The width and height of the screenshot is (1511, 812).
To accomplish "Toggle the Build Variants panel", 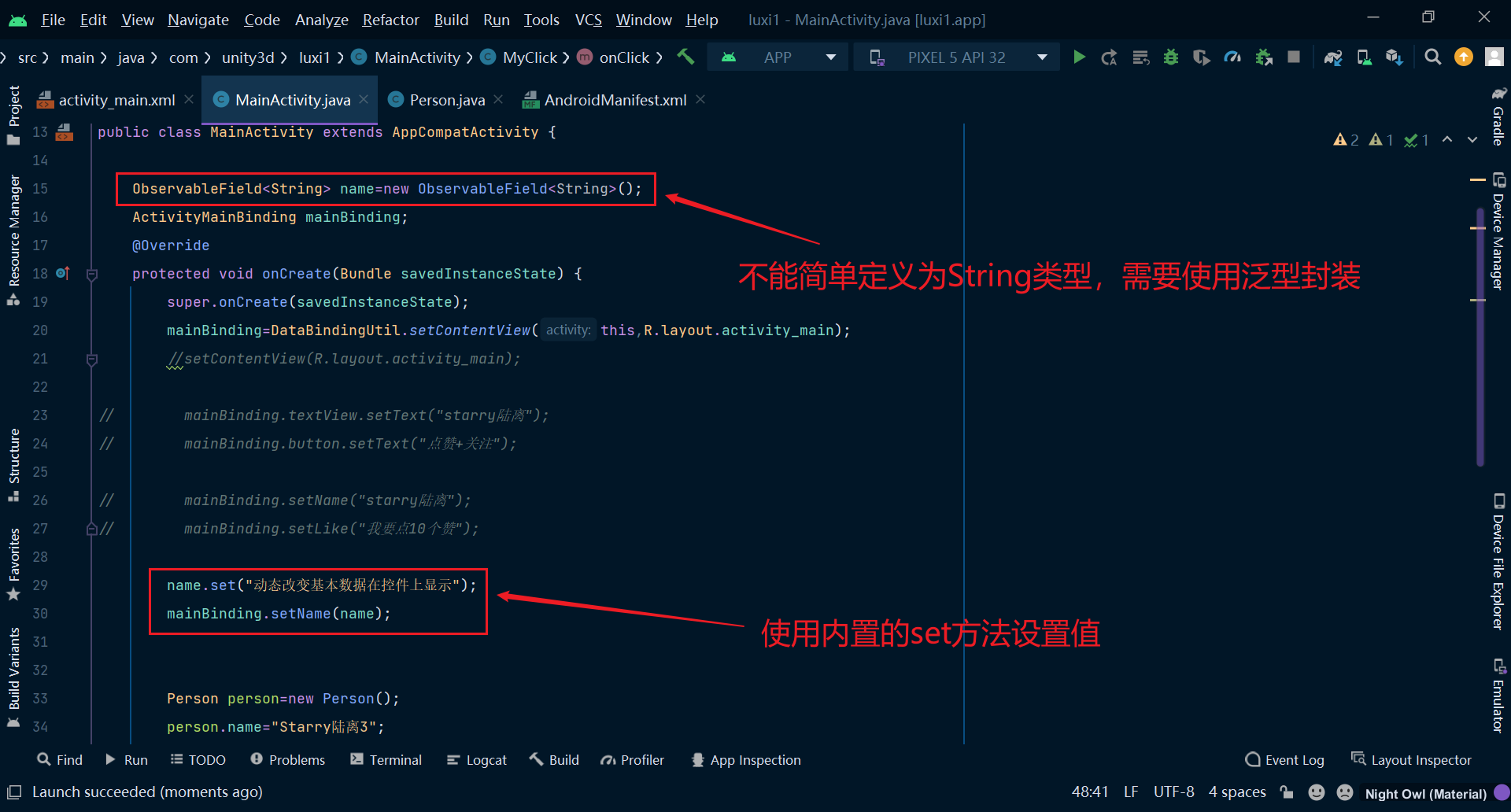I will click(x=14, y=677).
